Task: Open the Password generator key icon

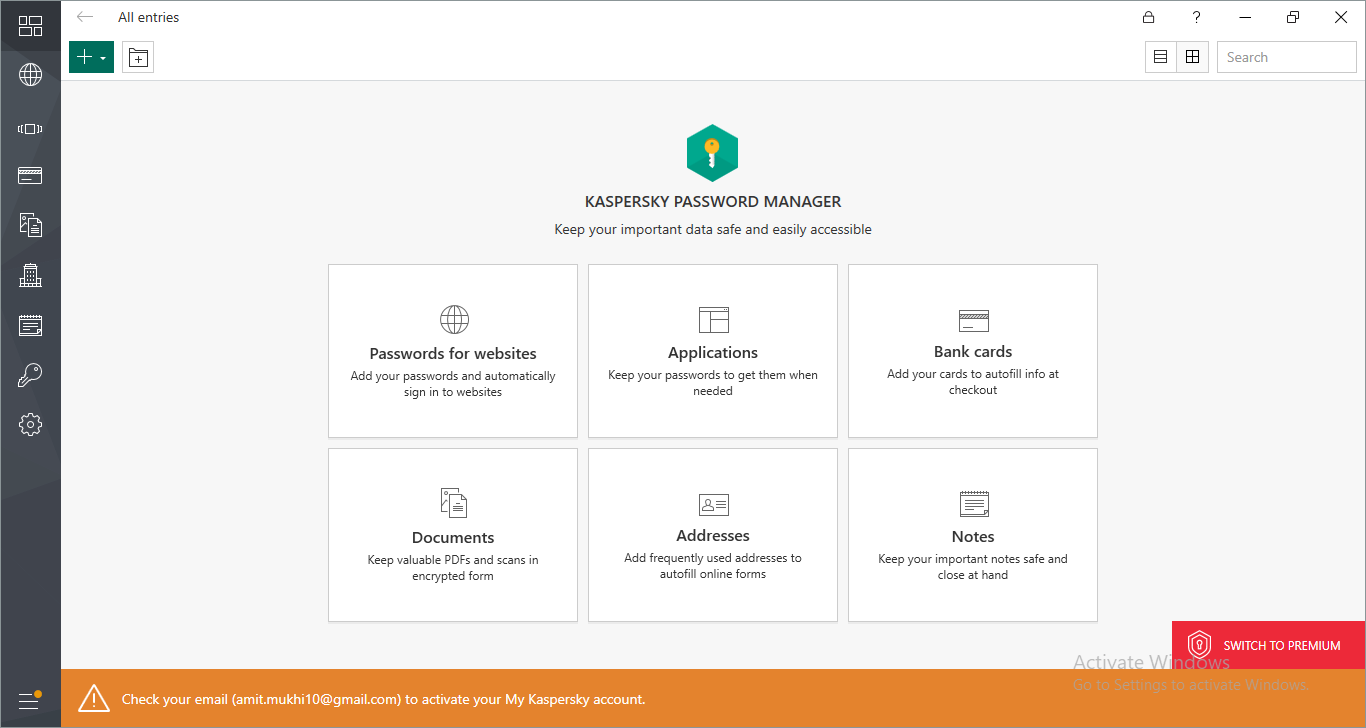Action: pyautogui.click(x=30, y=375)
